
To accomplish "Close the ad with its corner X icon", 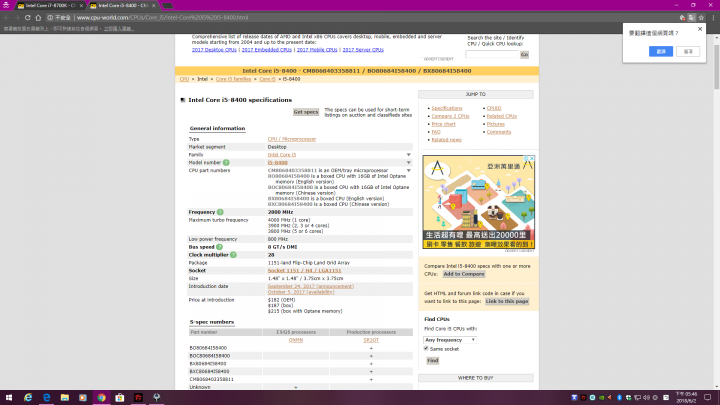I will (x=532, y=158).
